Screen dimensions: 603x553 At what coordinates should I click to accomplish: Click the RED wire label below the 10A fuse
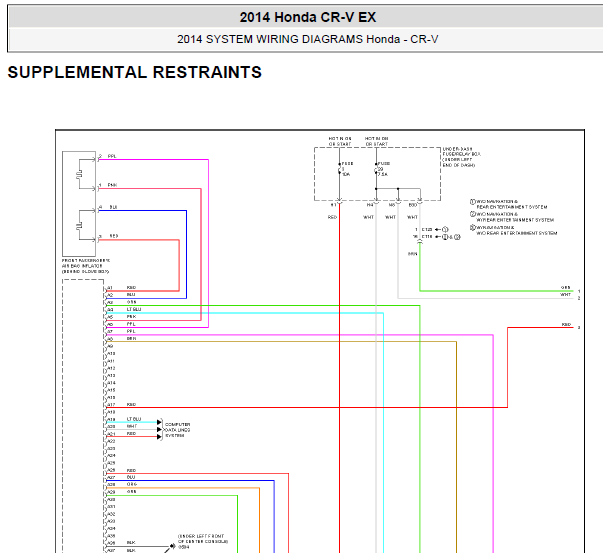click(x=332, y=217)
